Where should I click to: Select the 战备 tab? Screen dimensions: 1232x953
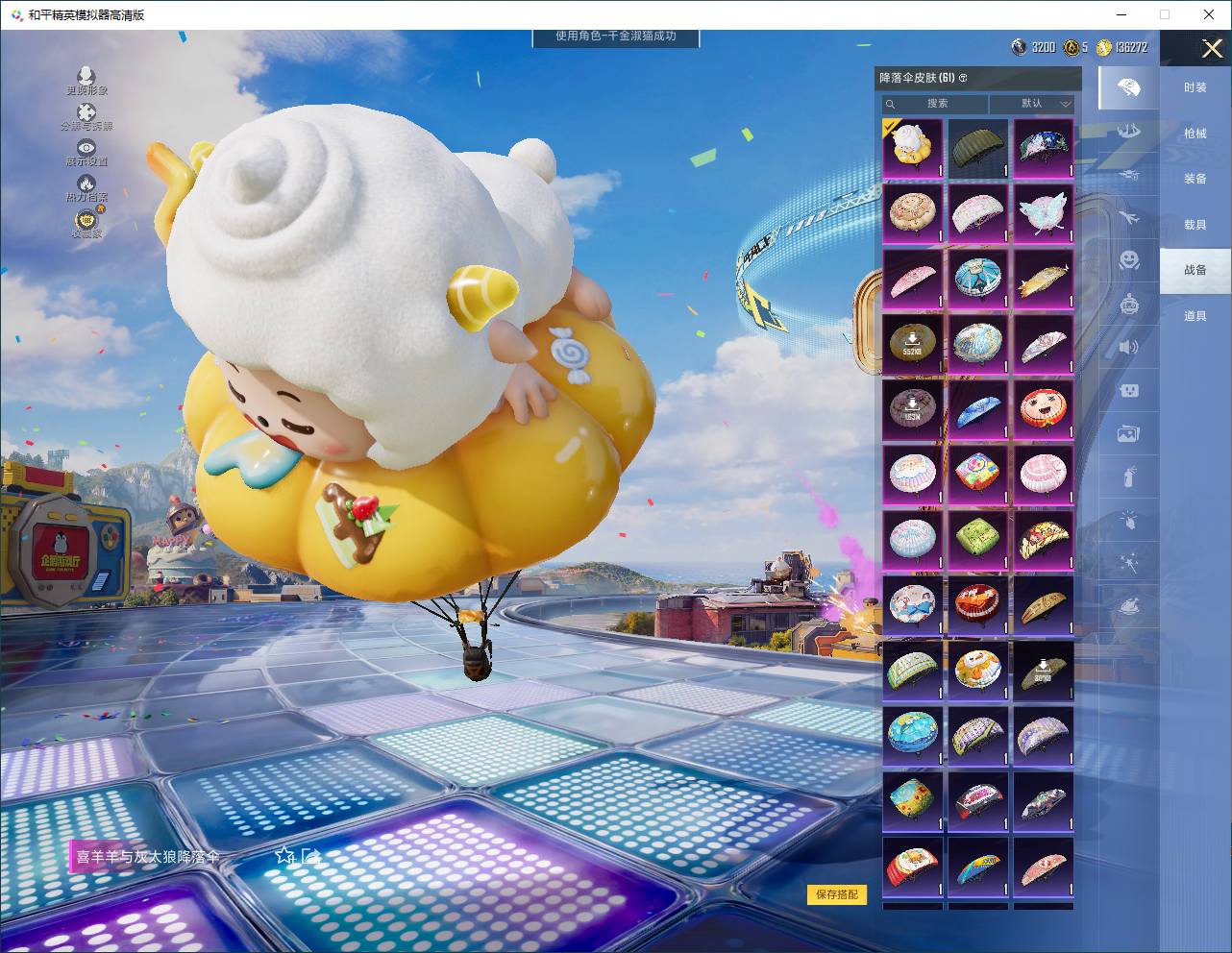point(1195,270)
